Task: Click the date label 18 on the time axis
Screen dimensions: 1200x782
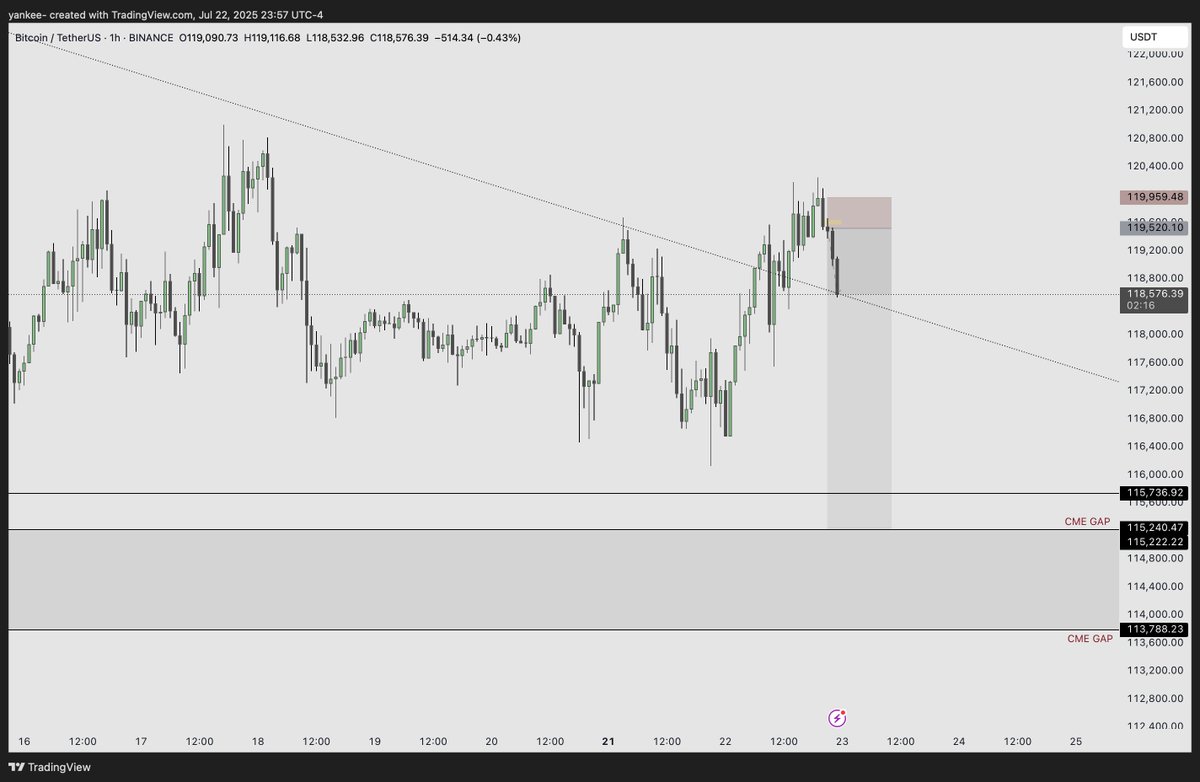Action: click(257, 741)
